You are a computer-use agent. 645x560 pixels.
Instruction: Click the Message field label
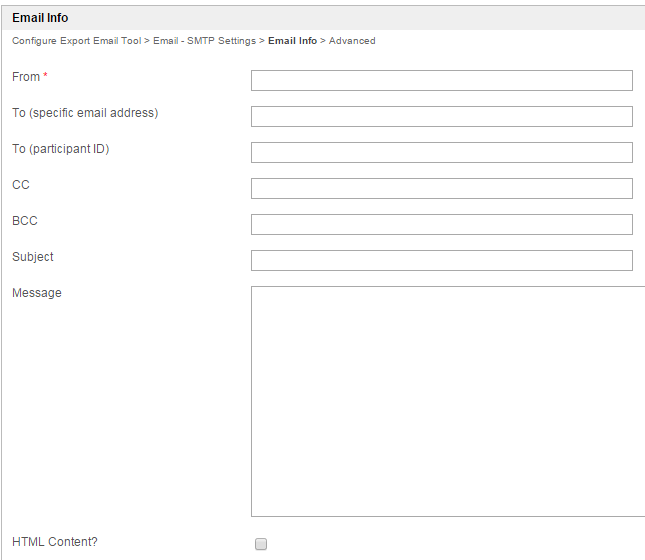coord(37,293)
